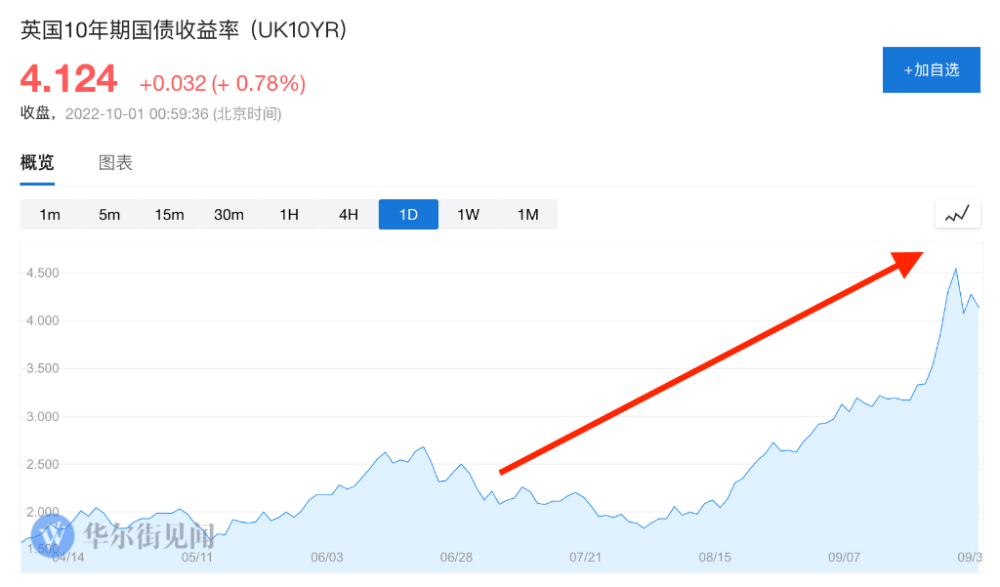This screenshot has height=587, width=1000.
Task: Click the close timestamp 2022-10-01 00:59:36
Action: tap(136, 114)
